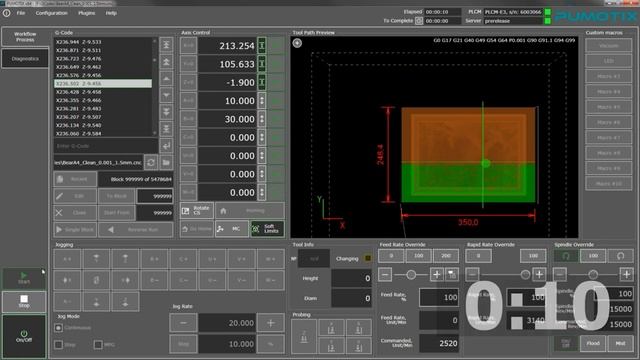Jog X- with the left arrow icon
The width and height of the screenshot is (640, 360).
(67, 280)
